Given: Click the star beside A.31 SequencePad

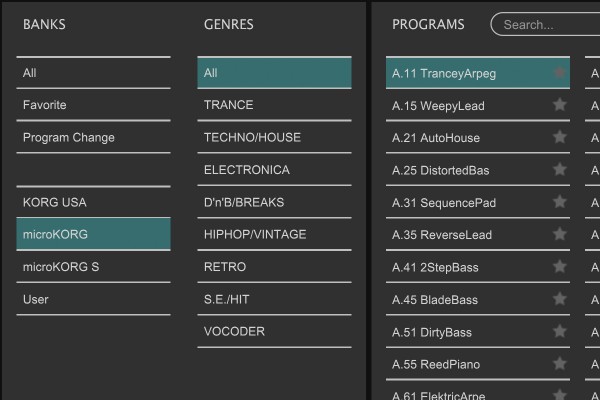Looking at the screenshot, I should pos(559,202).
